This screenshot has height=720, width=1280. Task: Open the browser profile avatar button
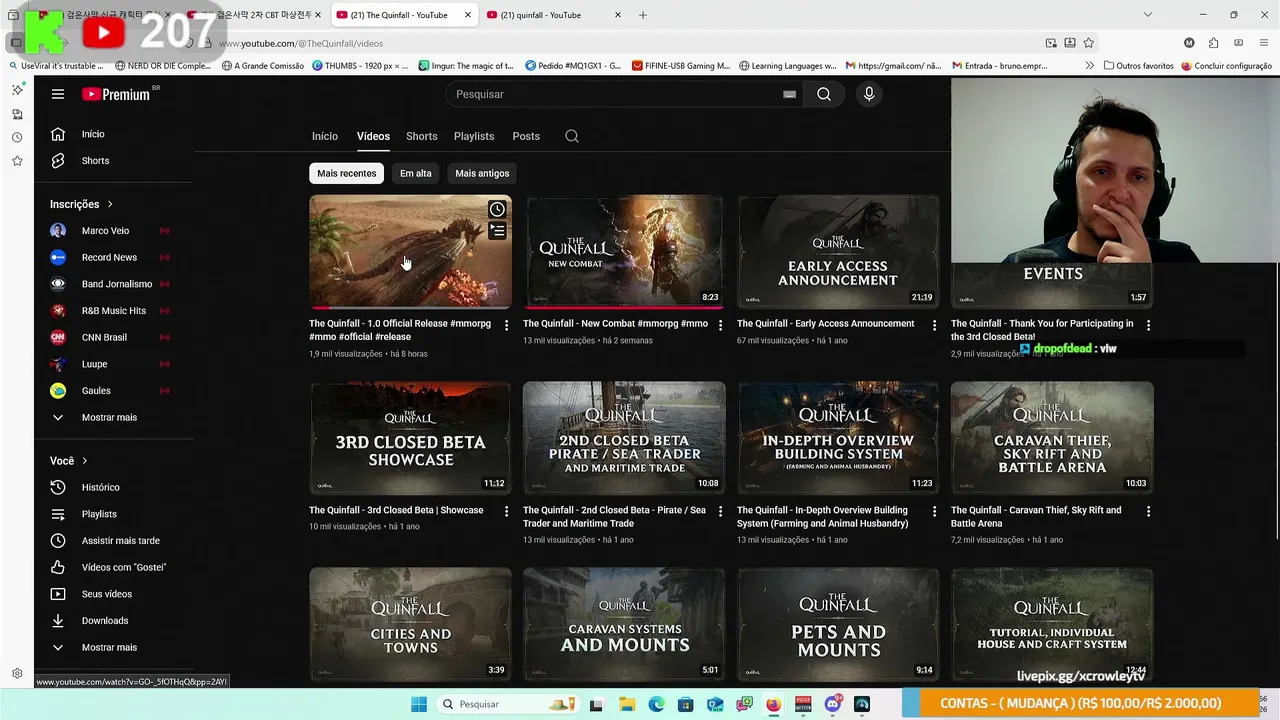tap(1189, 43)
